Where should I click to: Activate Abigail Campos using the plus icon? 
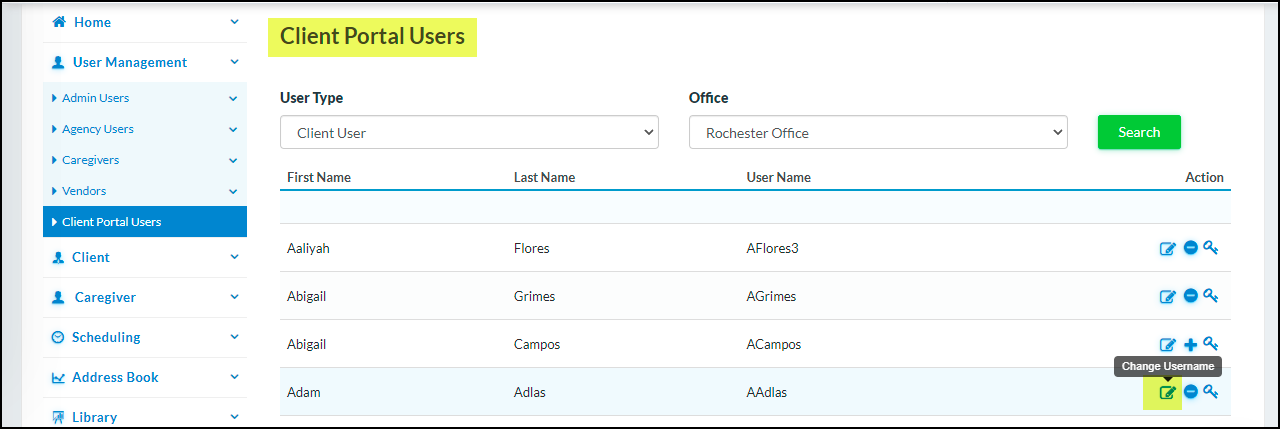point(1190,345)
